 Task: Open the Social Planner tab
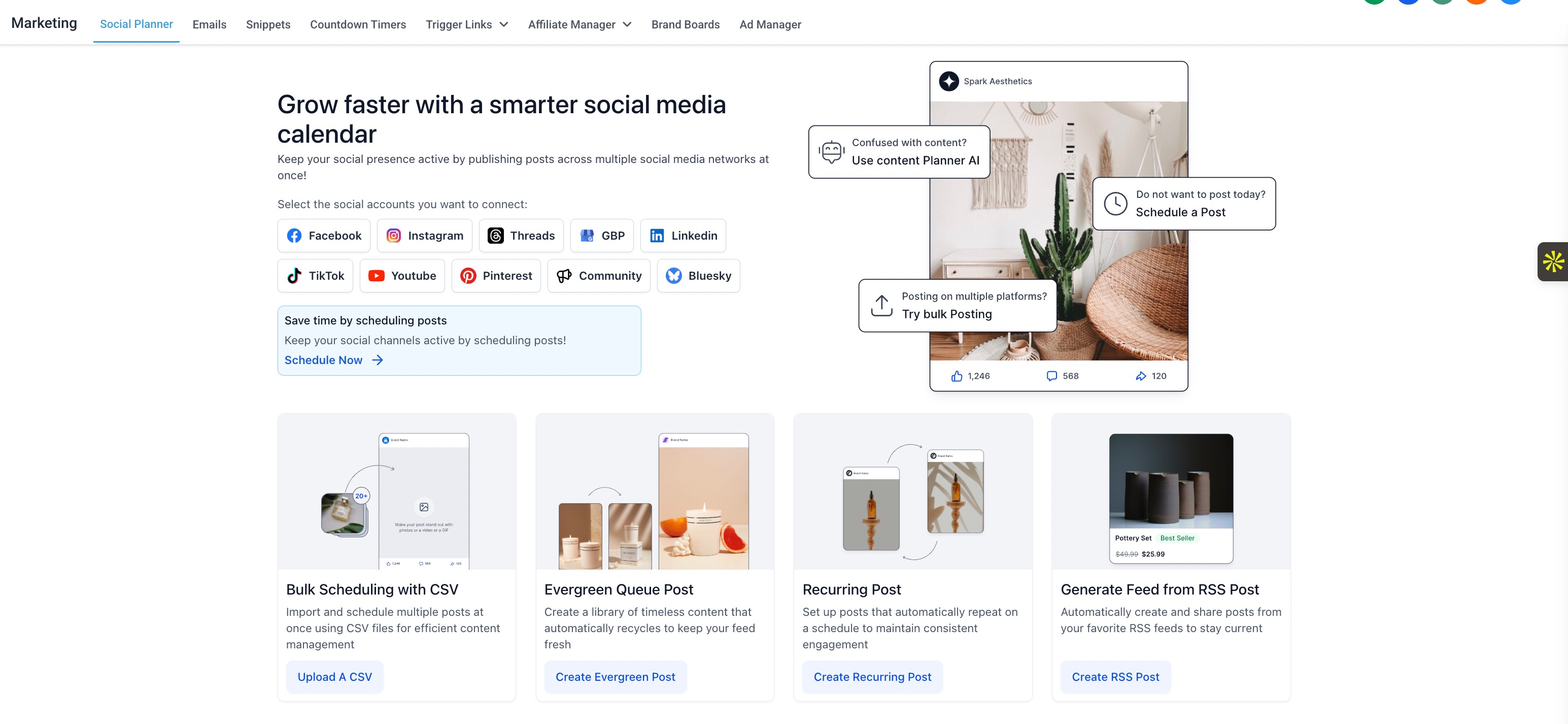[x=137, y=24]
